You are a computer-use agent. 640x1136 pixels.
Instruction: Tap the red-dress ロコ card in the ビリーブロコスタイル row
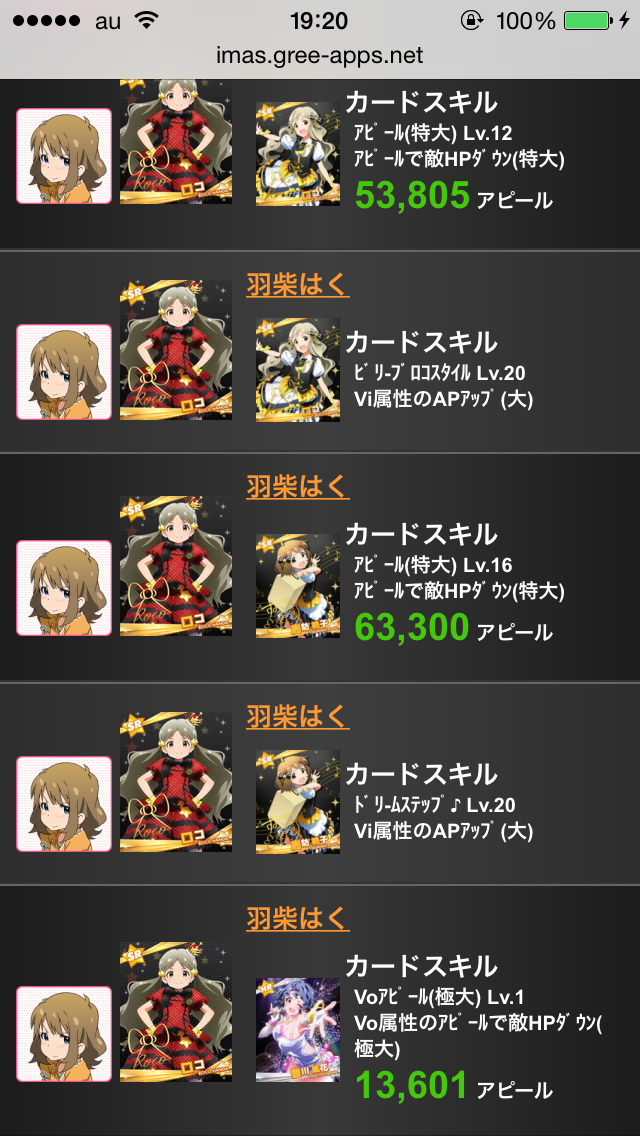pos(176,350)
